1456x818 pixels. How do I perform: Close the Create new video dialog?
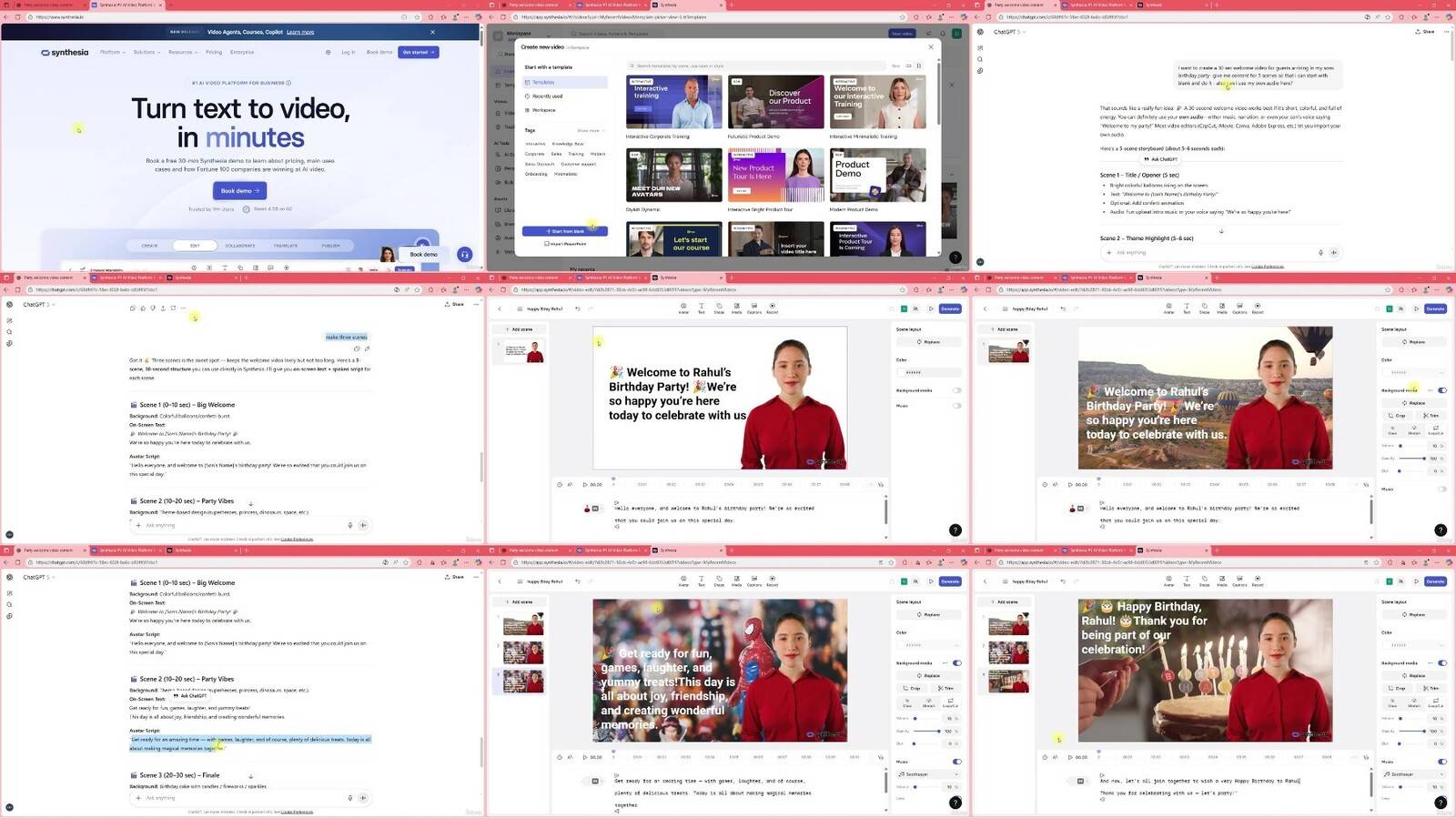pos(930,46)
